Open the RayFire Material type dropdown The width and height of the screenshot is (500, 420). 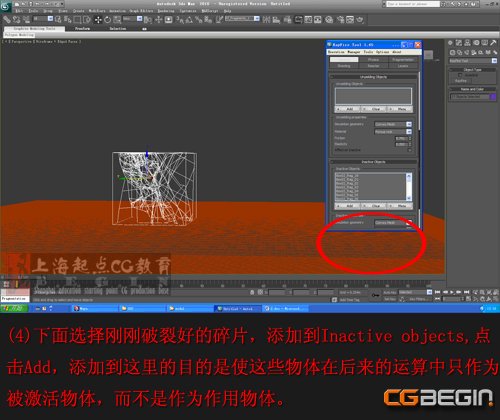pos(393,132)
